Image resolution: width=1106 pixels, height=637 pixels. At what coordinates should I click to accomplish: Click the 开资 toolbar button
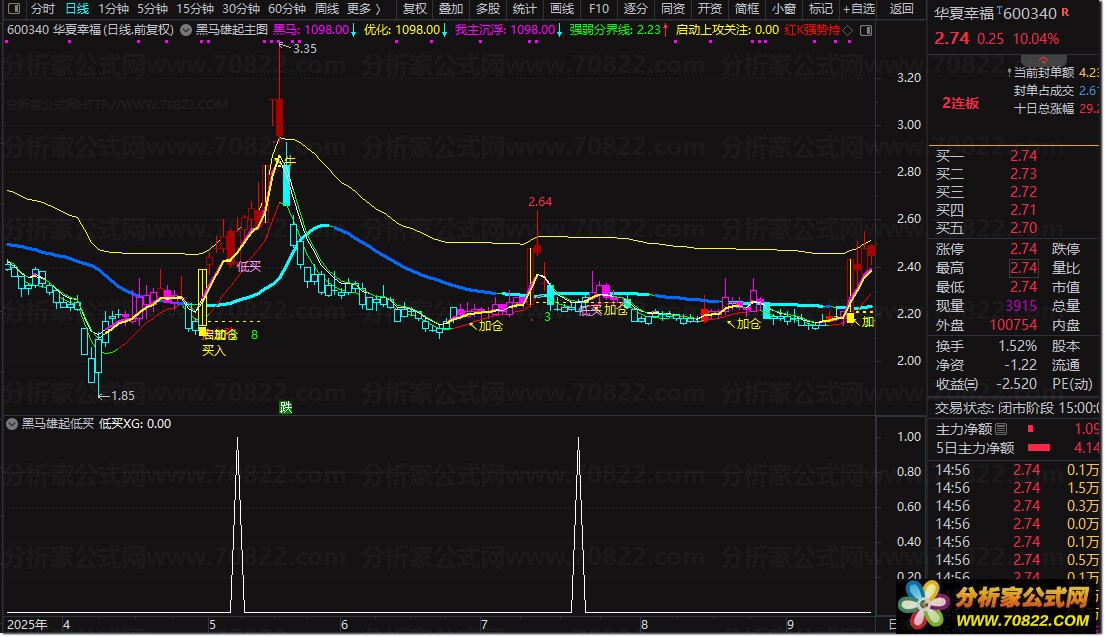[709, 9]
